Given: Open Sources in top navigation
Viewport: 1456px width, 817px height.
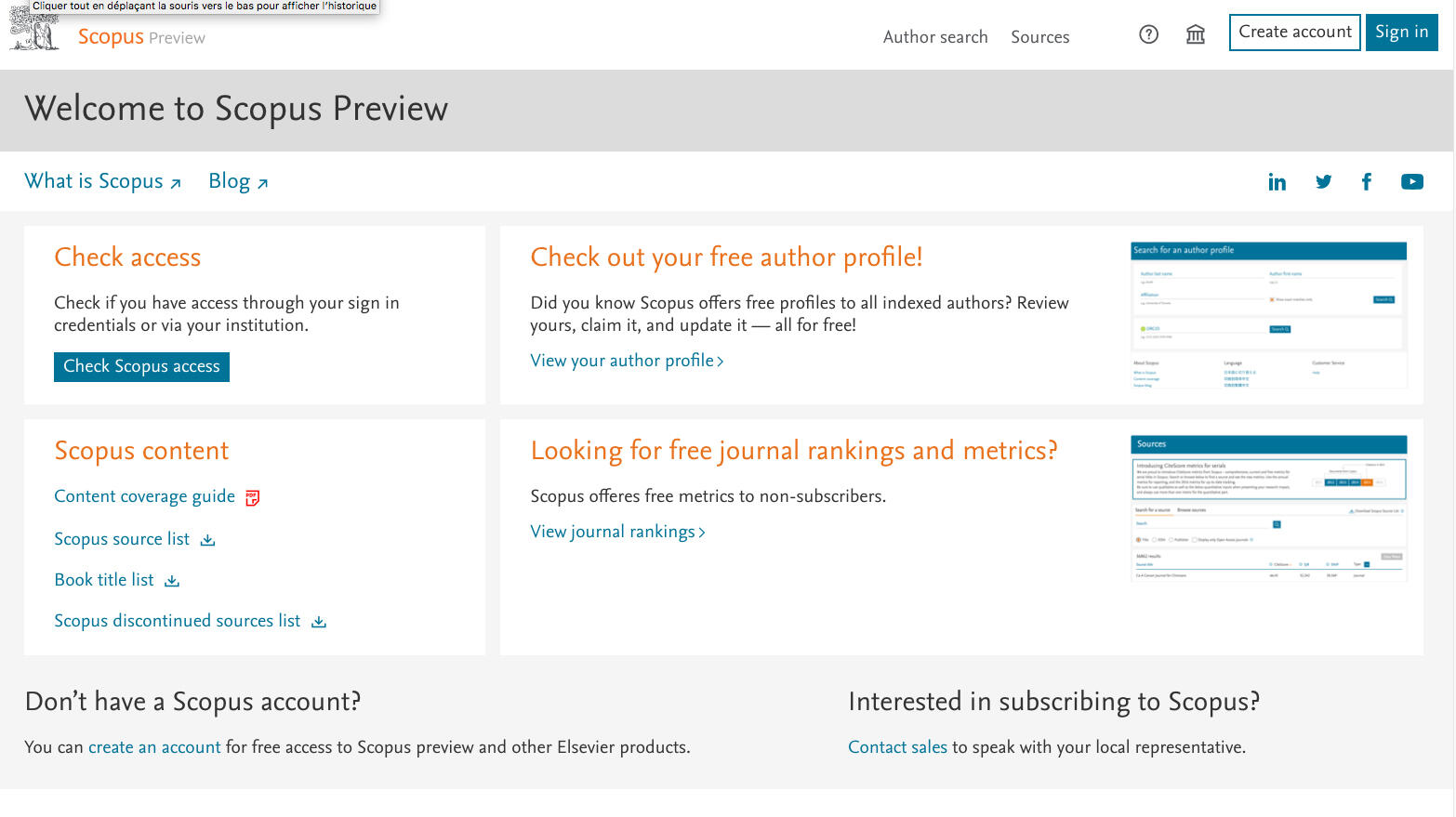Looking at the screenshot, I should point(1039,37).
